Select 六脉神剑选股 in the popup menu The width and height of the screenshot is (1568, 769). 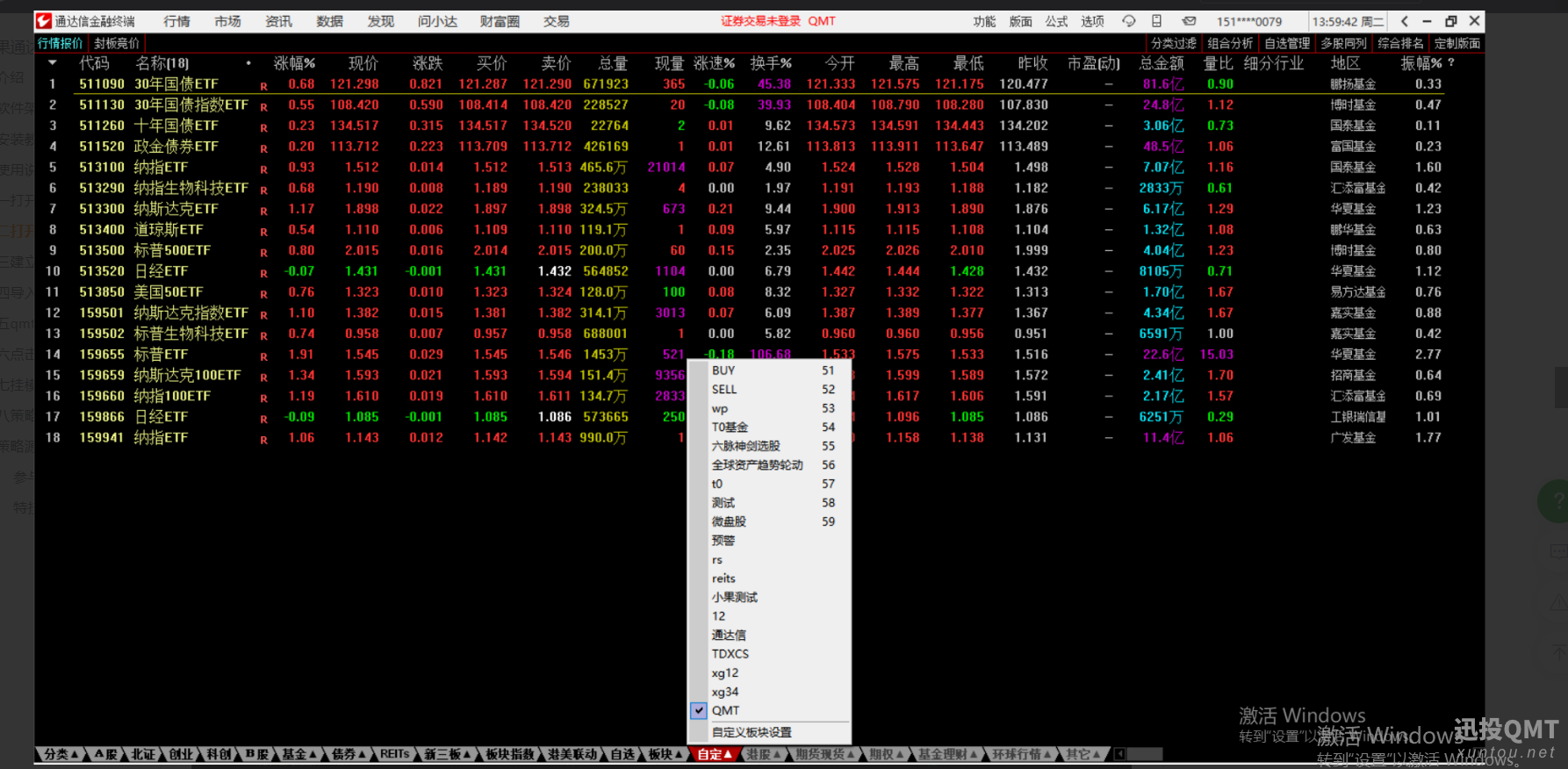pos(769,446)
